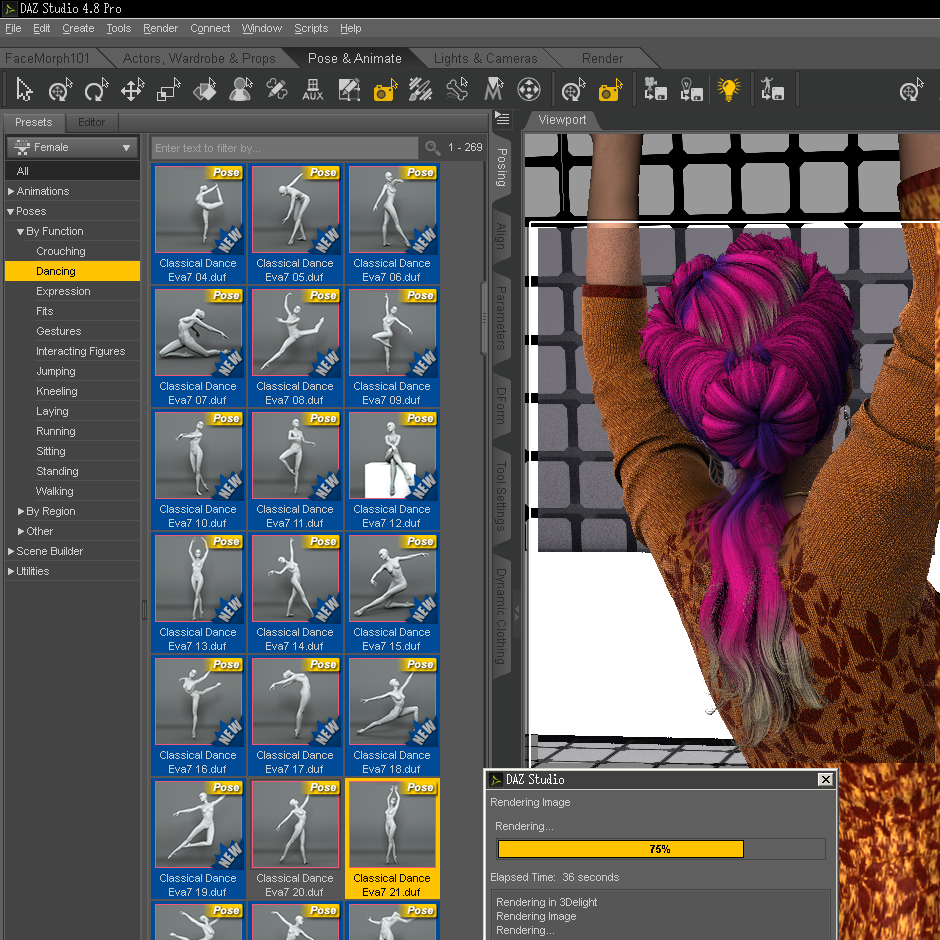This screenshot has width=940, height=940.
Task: Open the Render menu
Action: pos(160,28)
